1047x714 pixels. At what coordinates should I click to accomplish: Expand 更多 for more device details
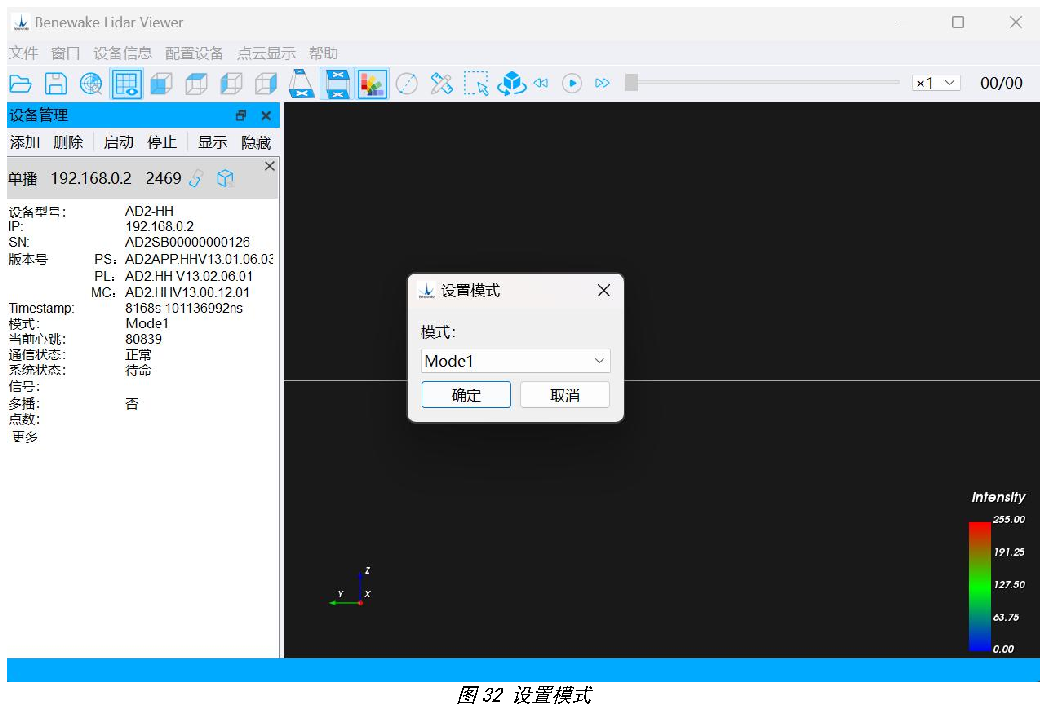pos(25,437)
